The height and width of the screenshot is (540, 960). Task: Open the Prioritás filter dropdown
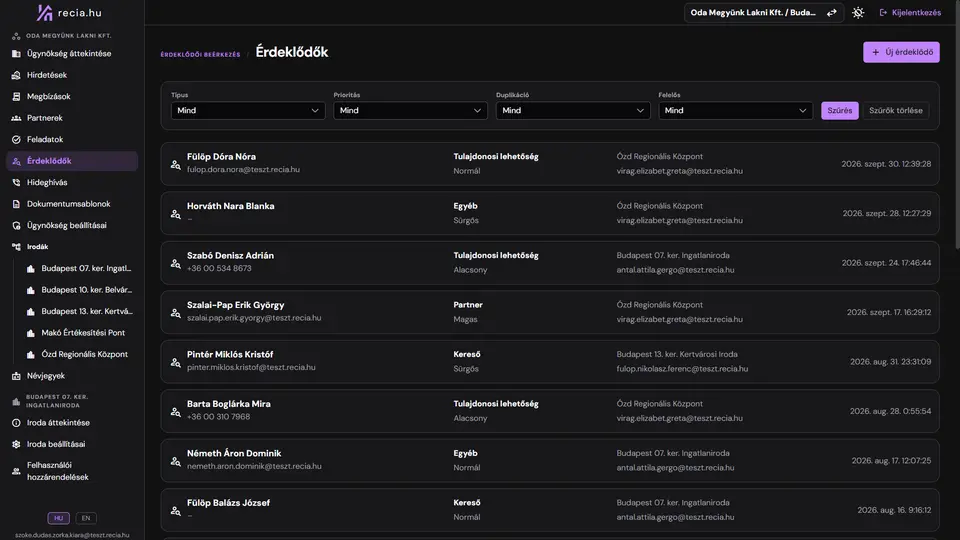410,111
